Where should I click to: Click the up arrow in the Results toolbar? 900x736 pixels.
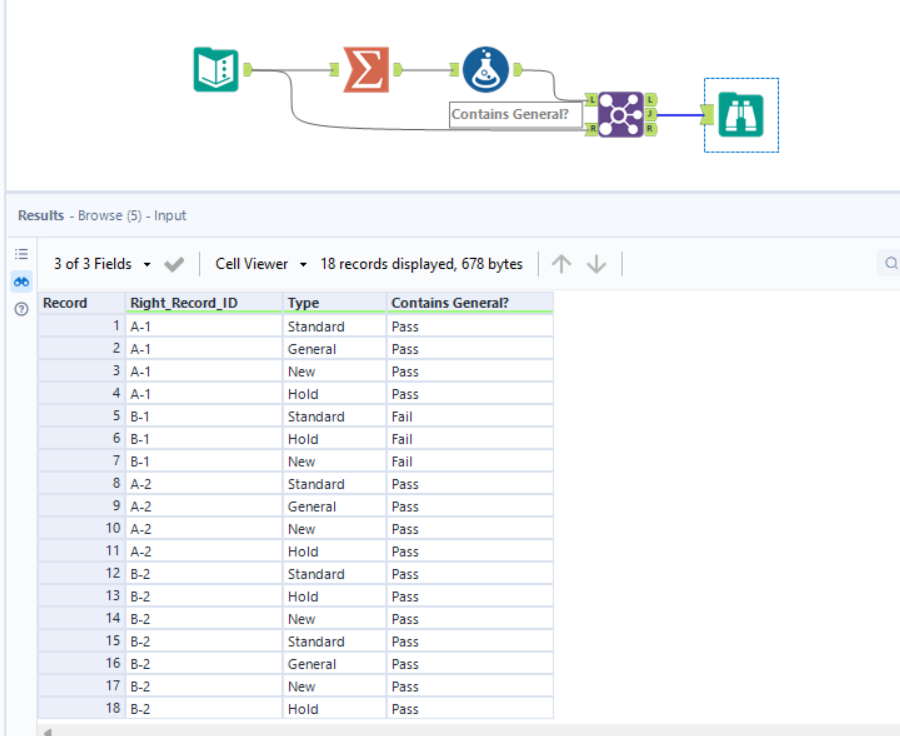(x=561, y=263)
